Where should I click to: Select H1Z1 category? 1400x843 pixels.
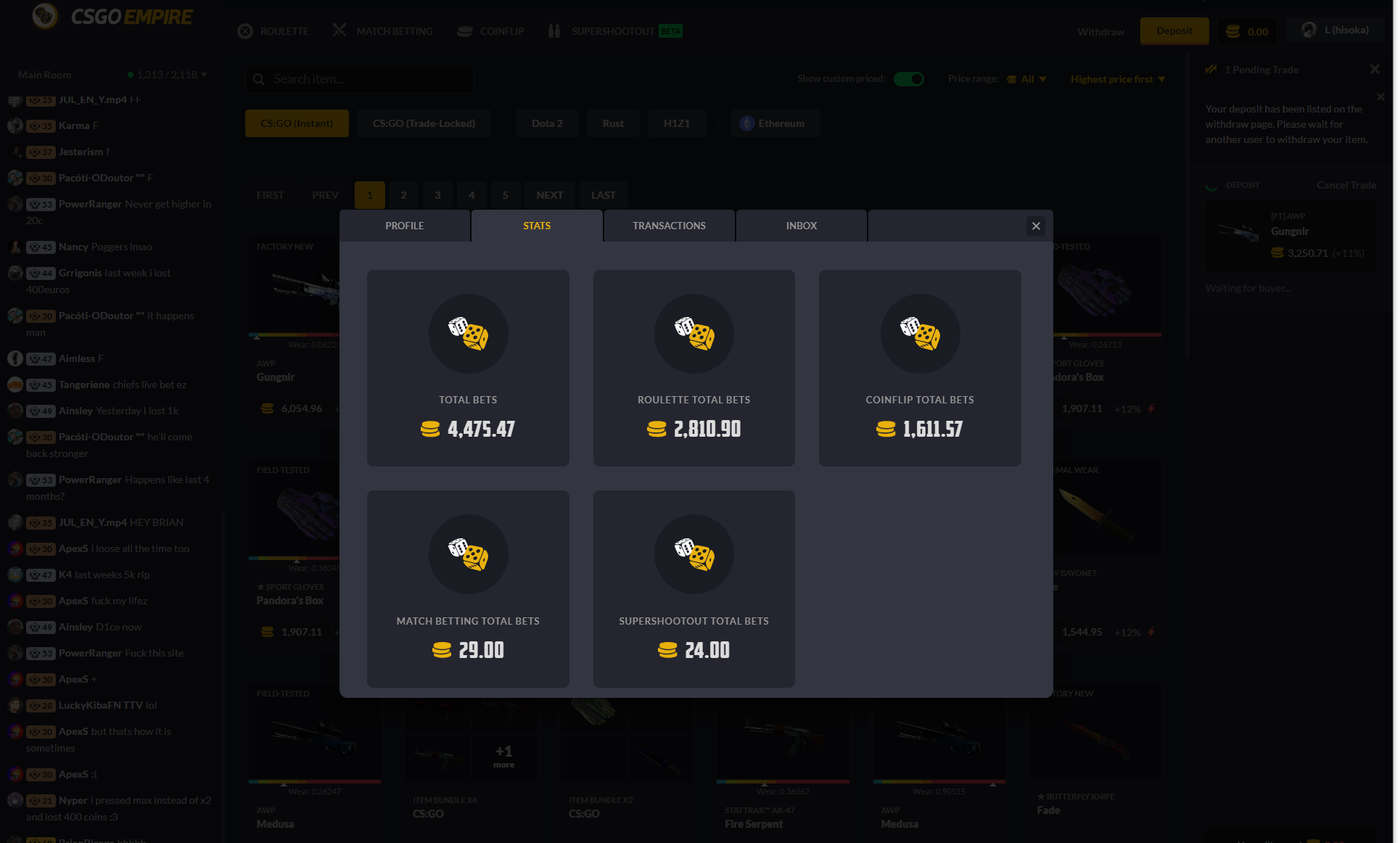[677, 123]
